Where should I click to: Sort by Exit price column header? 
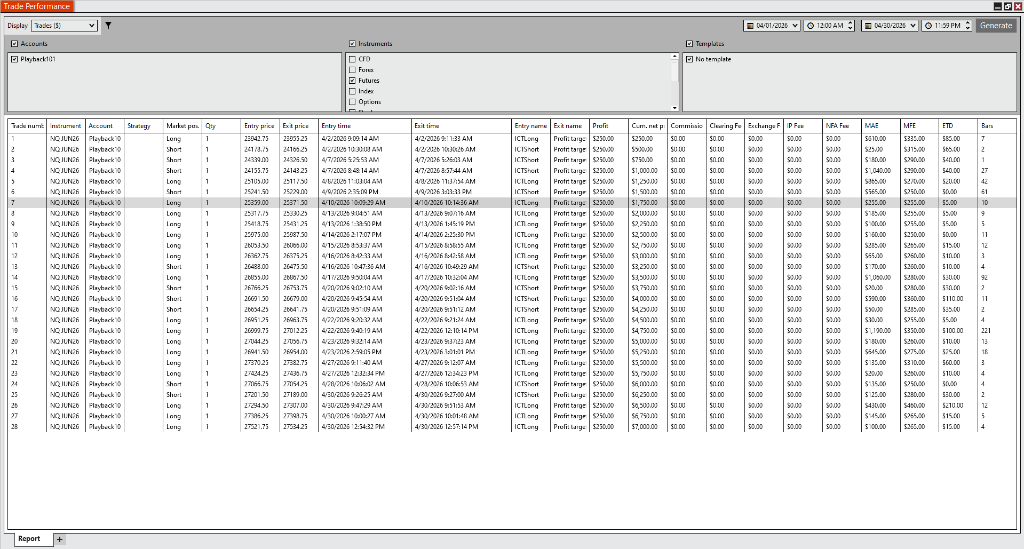pyautogui.click(x=298, y=126)
